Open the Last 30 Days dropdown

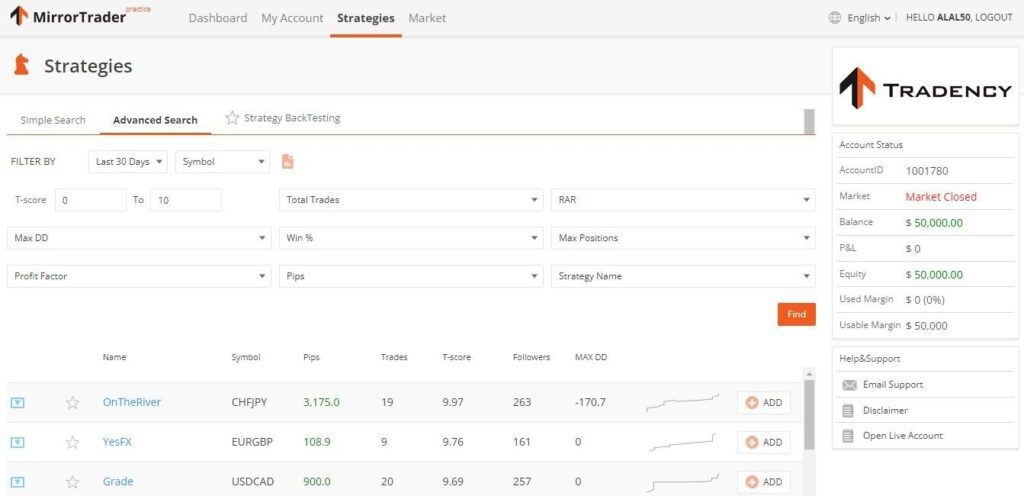[128, 162]
